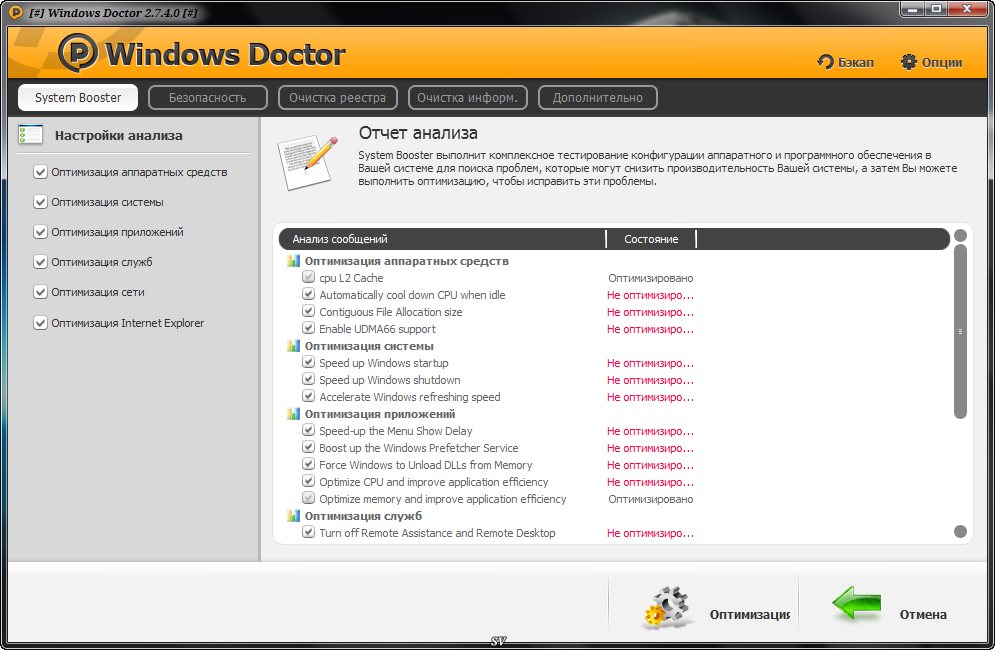Select the System Booster tab
Image resolution: width=995 pixels, height=650 pixels.
tap(78, 97)
